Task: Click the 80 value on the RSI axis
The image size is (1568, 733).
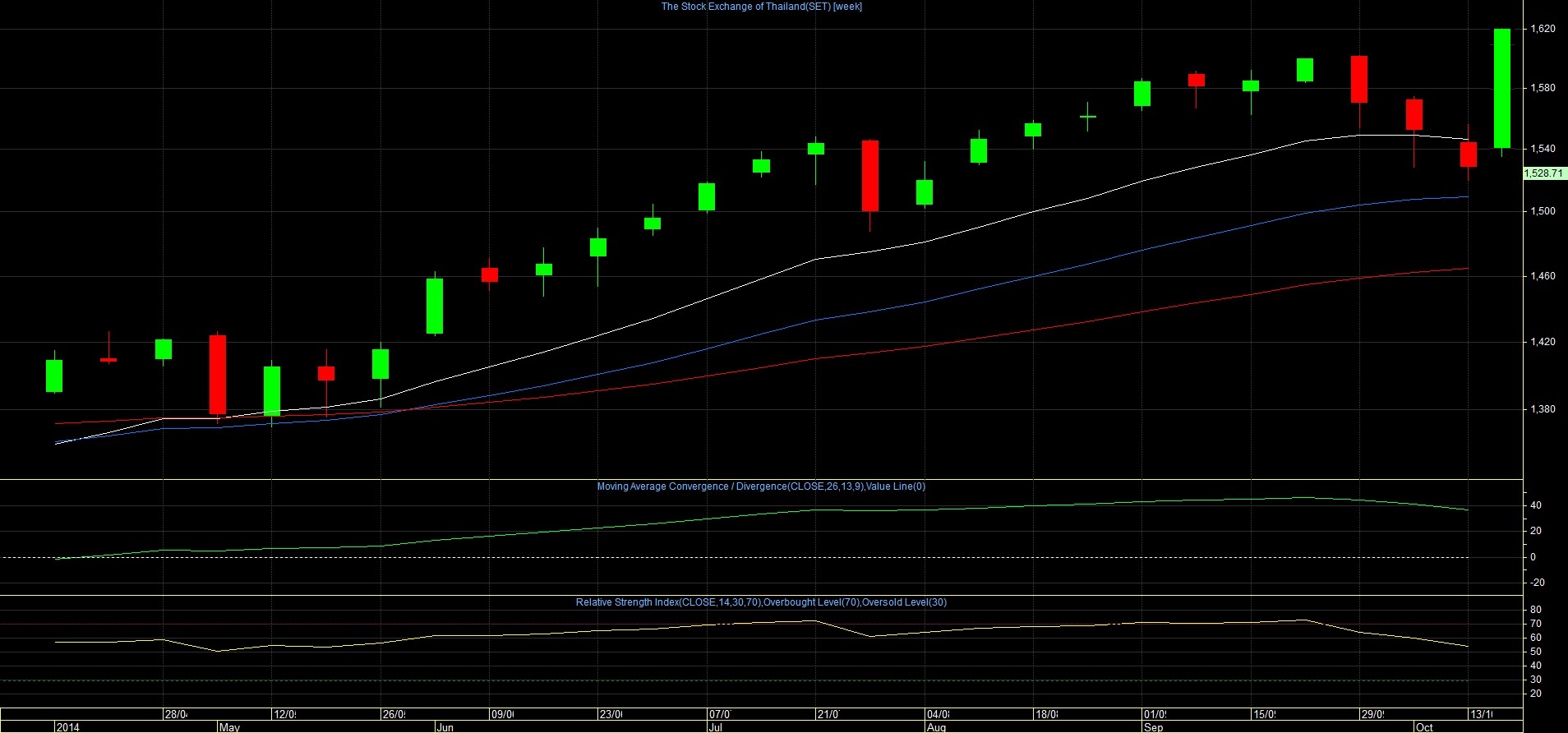Action: point(1535,610)
